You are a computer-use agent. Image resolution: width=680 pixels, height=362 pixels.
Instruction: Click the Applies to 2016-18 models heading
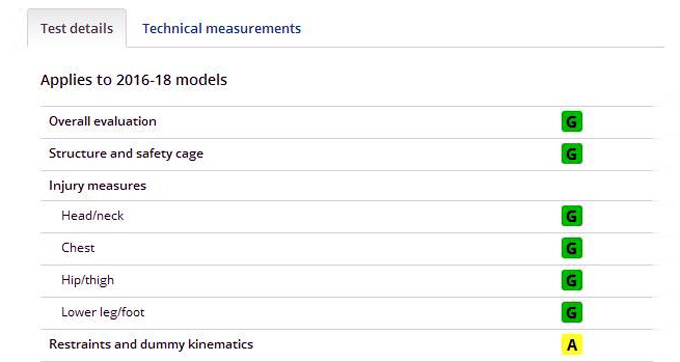pos(134,80)
